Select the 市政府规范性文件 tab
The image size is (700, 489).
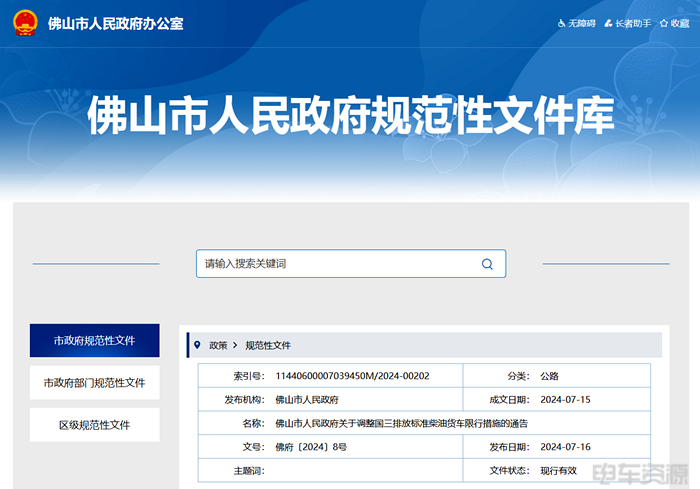point(94,340)
